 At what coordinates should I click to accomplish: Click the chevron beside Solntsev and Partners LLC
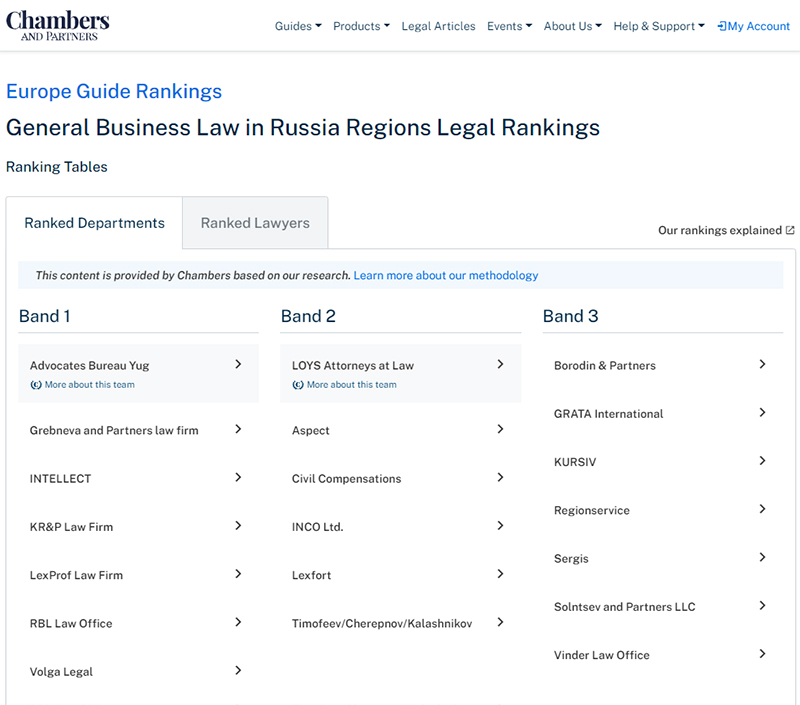pos(762,606)
